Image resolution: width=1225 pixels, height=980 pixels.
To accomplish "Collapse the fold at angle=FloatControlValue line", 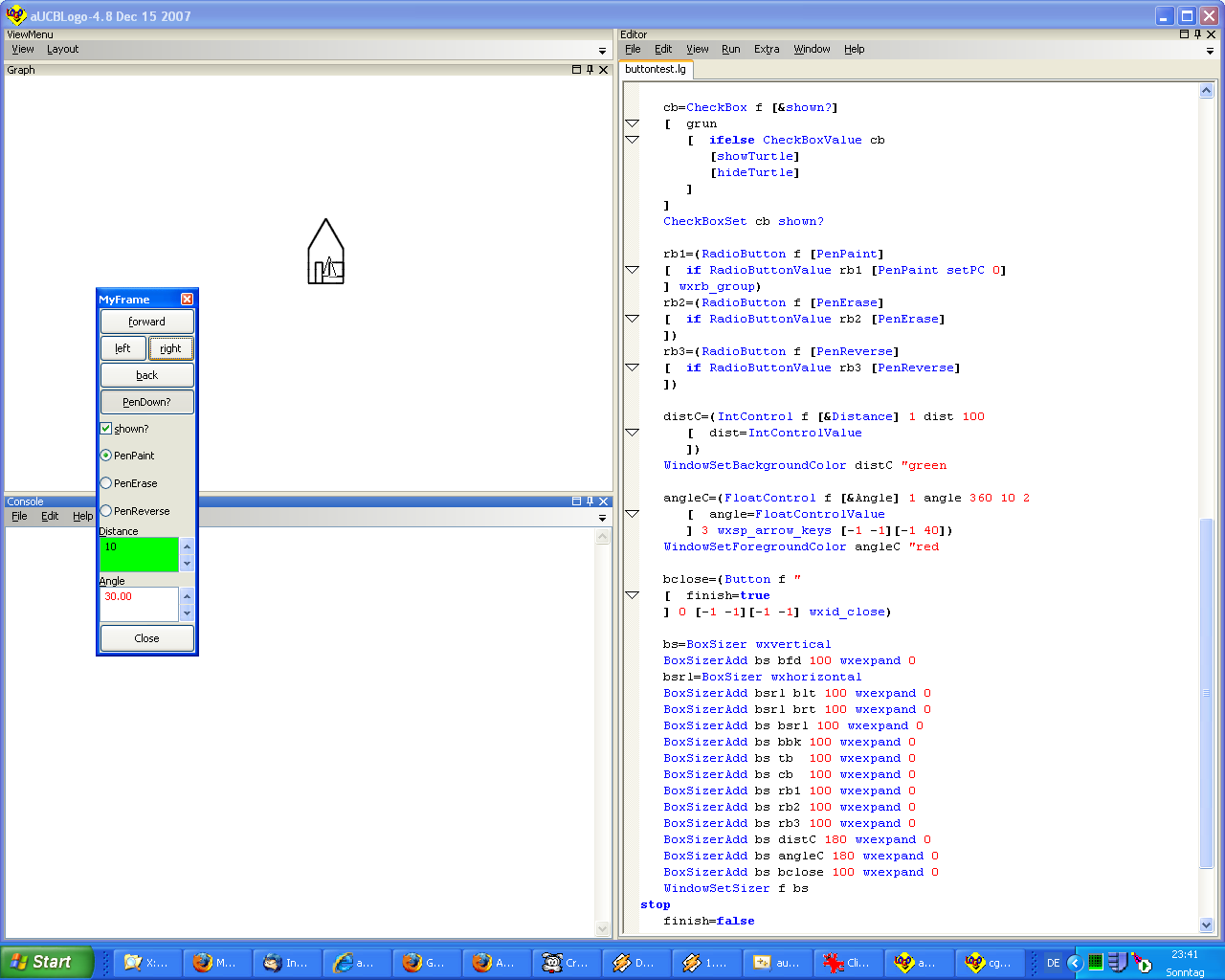I will (x=632, y=514).
